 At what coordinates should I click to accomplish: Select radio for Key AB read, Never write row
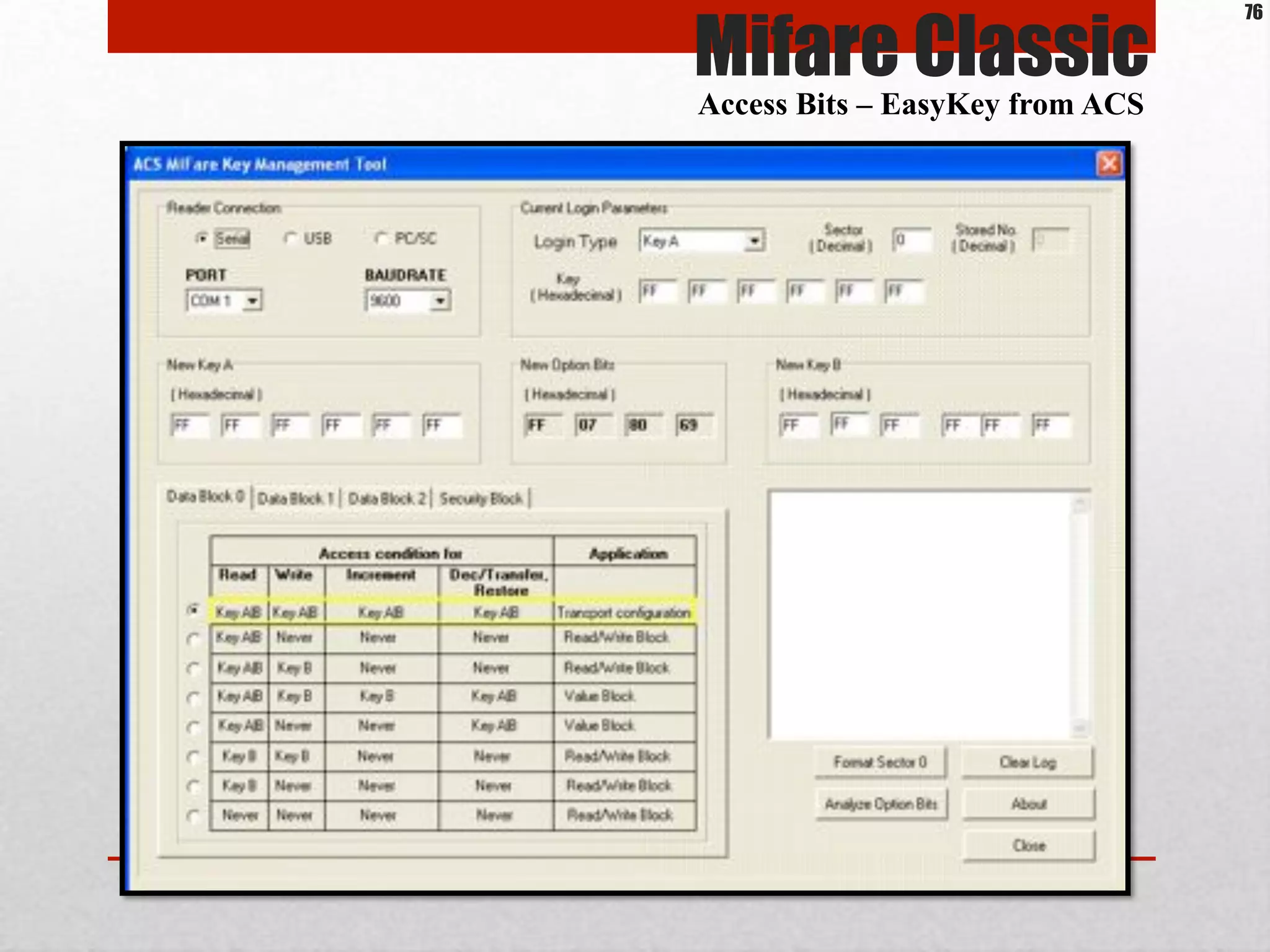[x=193, y=638]
